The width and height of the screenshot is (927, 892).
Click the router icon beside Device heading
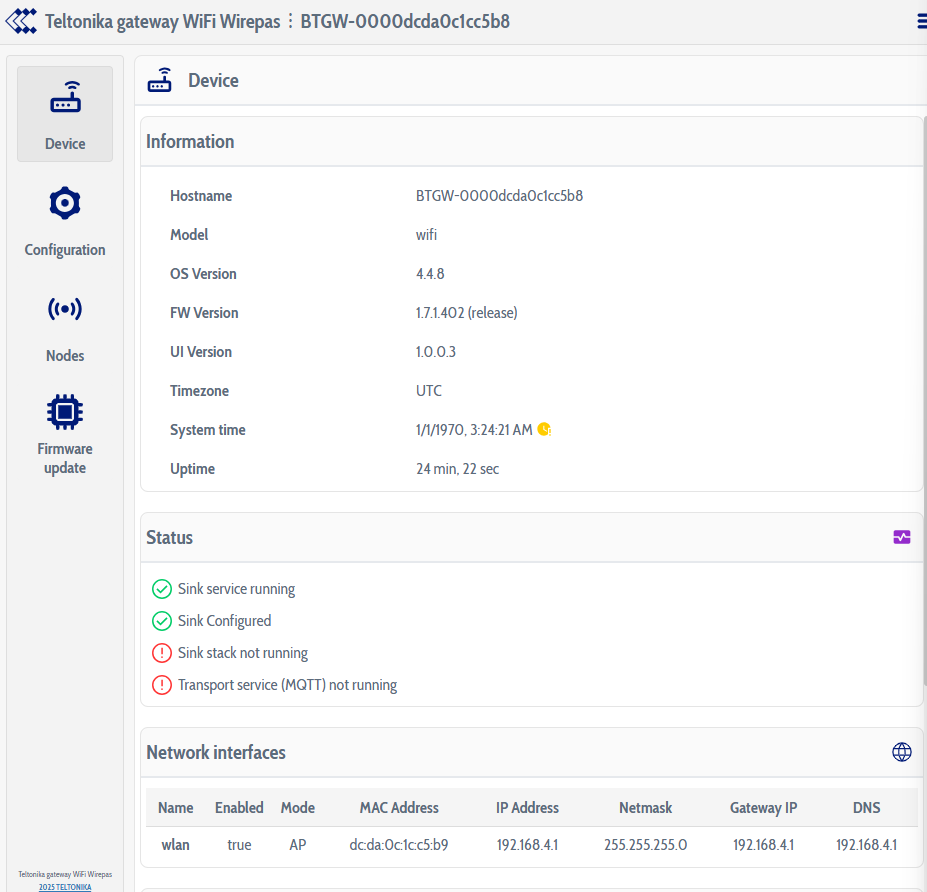[x=160, y=81]
